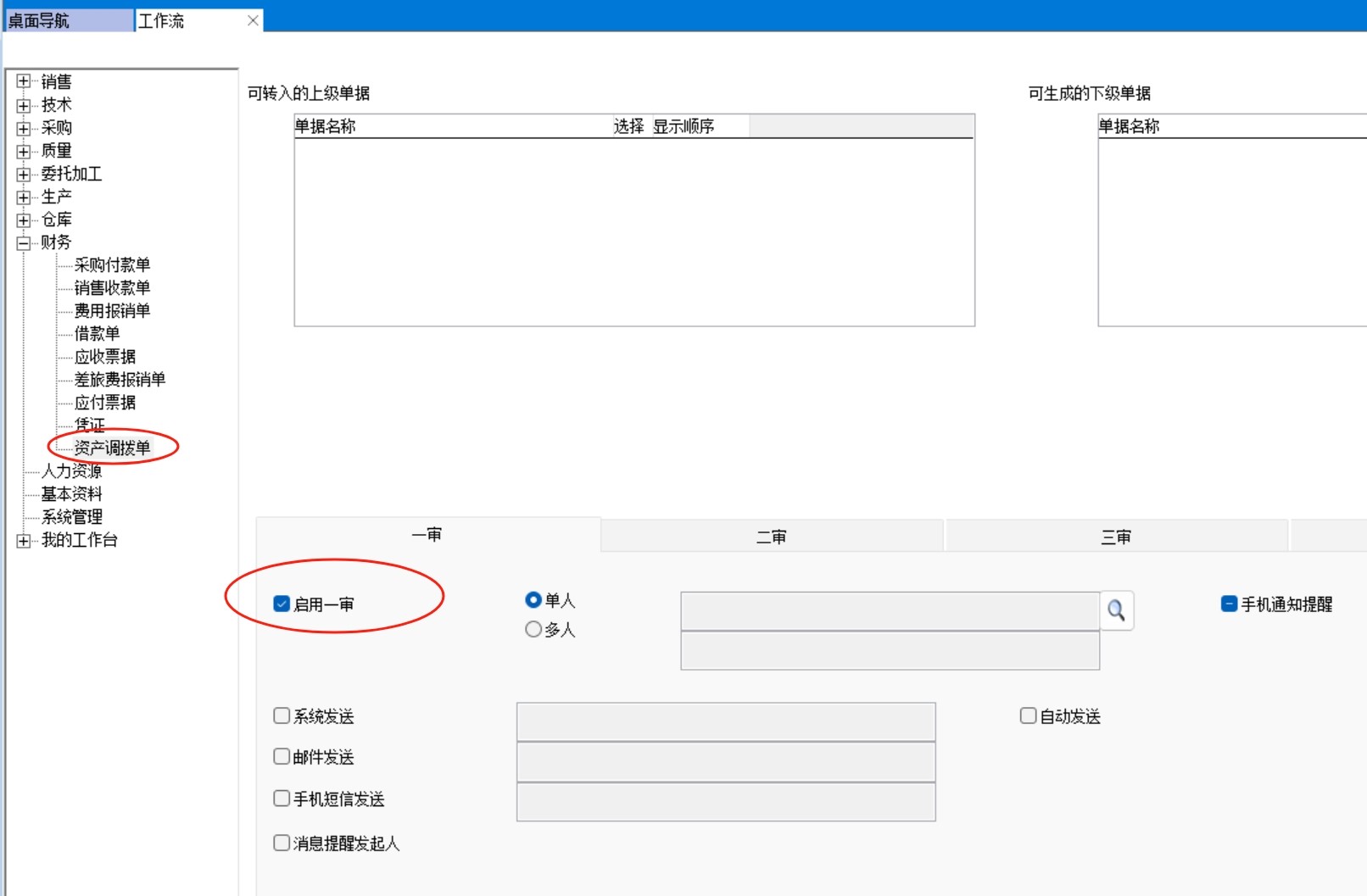Open the 三审 tab
The height and width of the screenshot is (896, 1367).
pos(1116,537)
